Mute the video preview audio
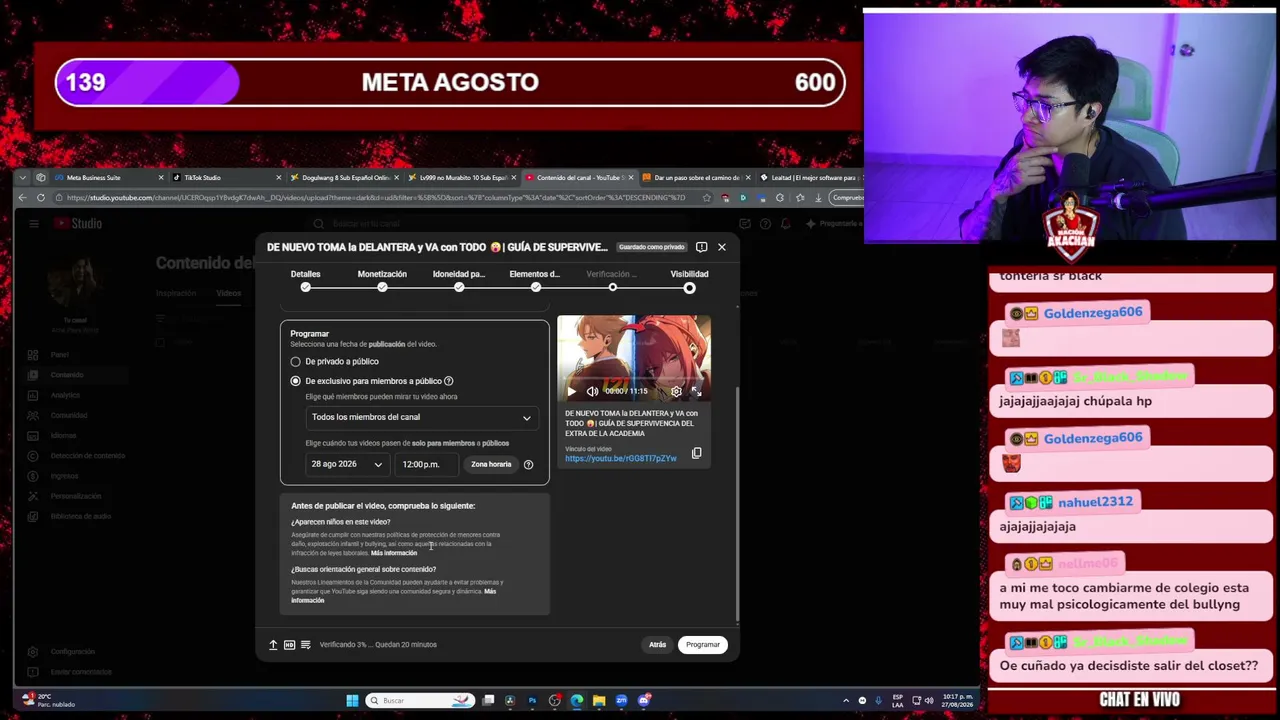This screenshot has width=1280, height=720. 592,391
